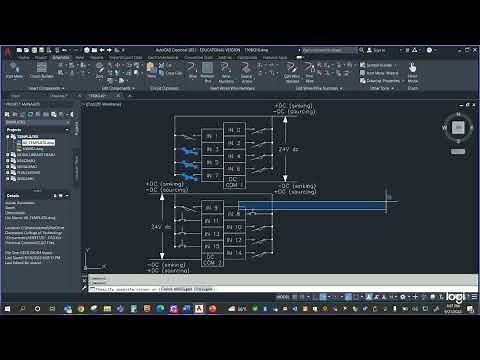
Task: Click the command line input field
Action: 283,289
